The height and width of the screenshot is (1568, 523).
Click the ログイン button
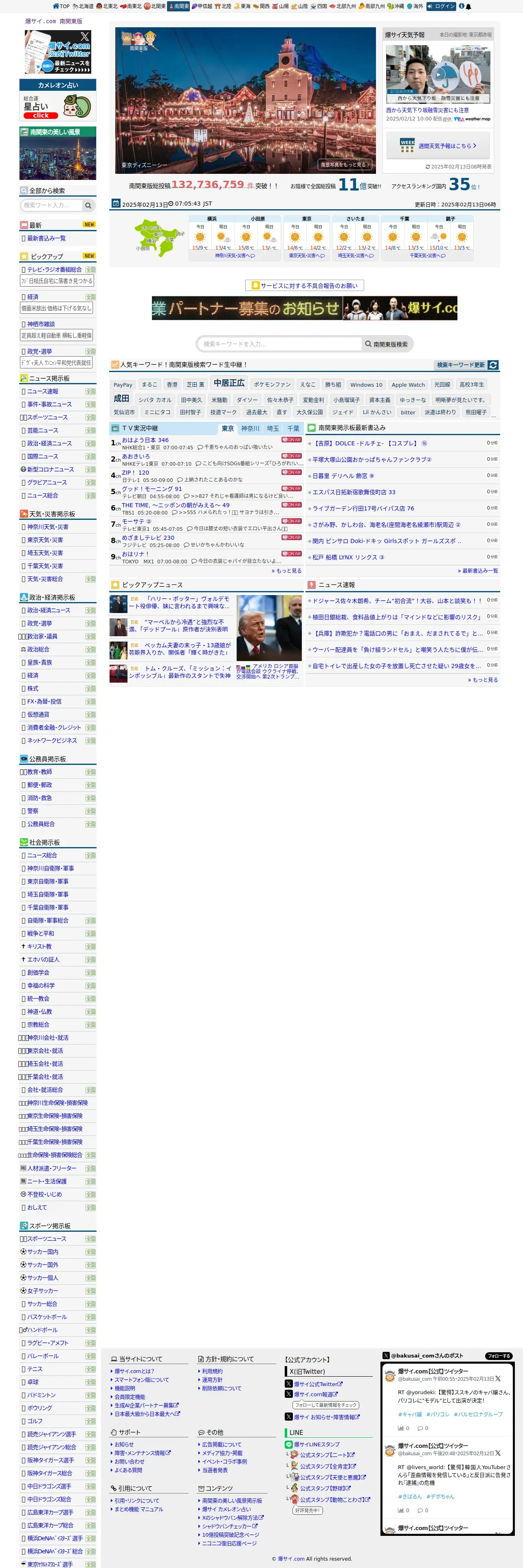[x=441, y=6]
